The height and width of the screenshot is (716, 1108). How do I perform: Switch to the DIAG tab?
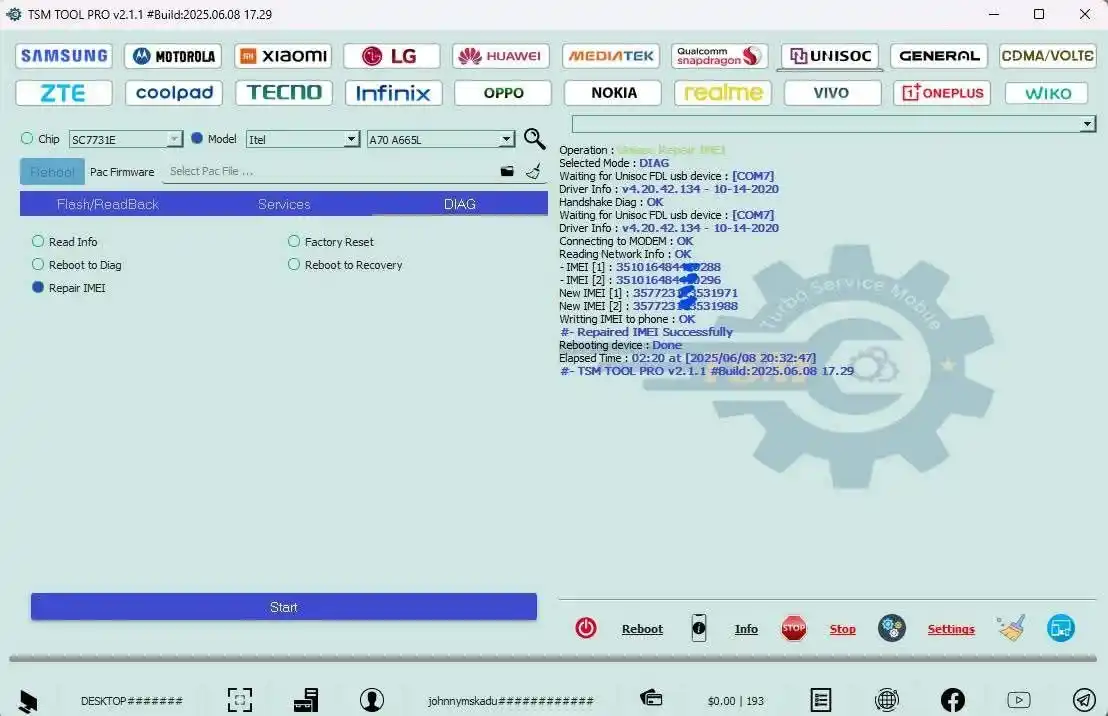460,204
